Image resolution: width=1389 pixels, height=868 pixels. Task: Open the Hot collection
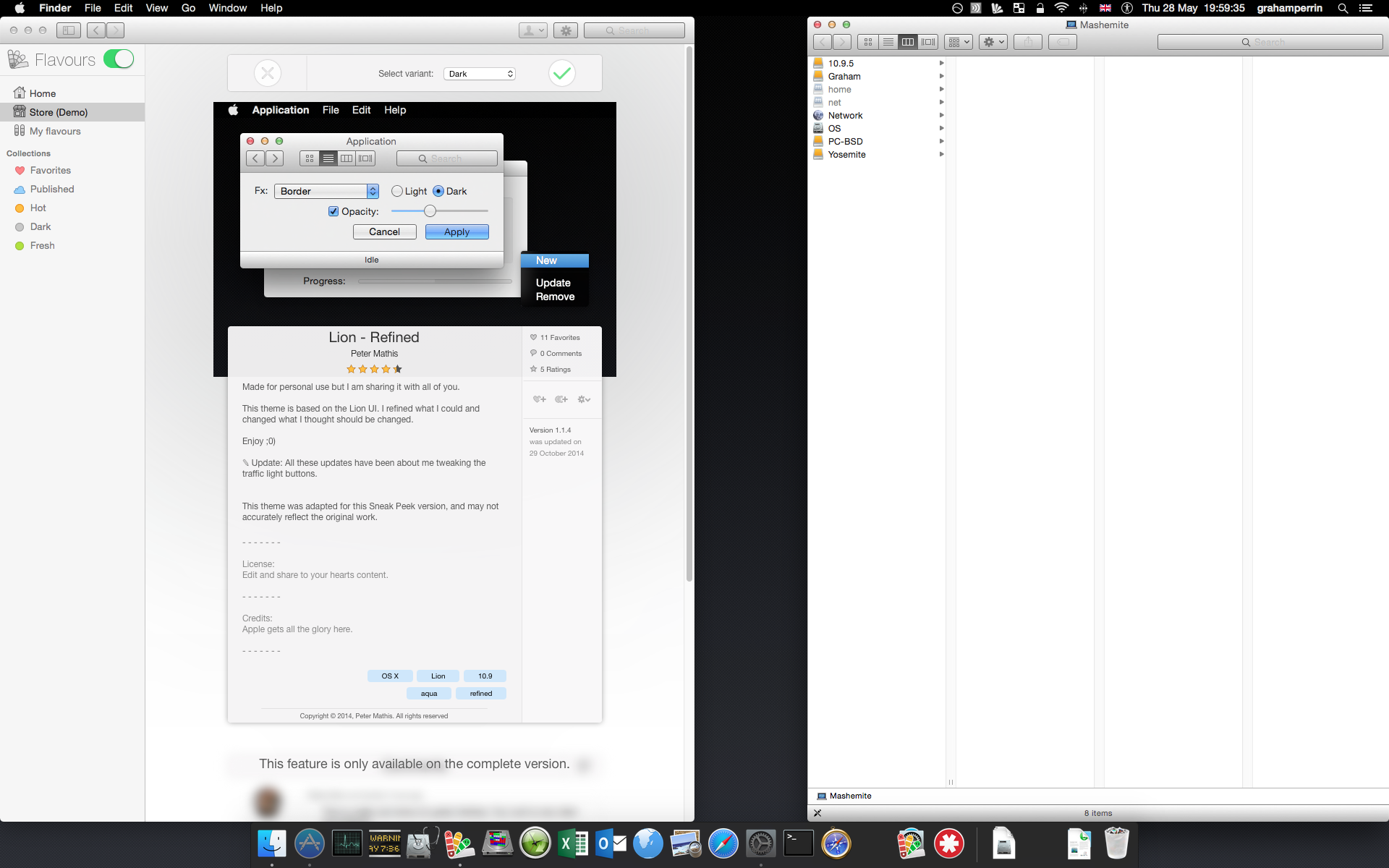(30, 208)
